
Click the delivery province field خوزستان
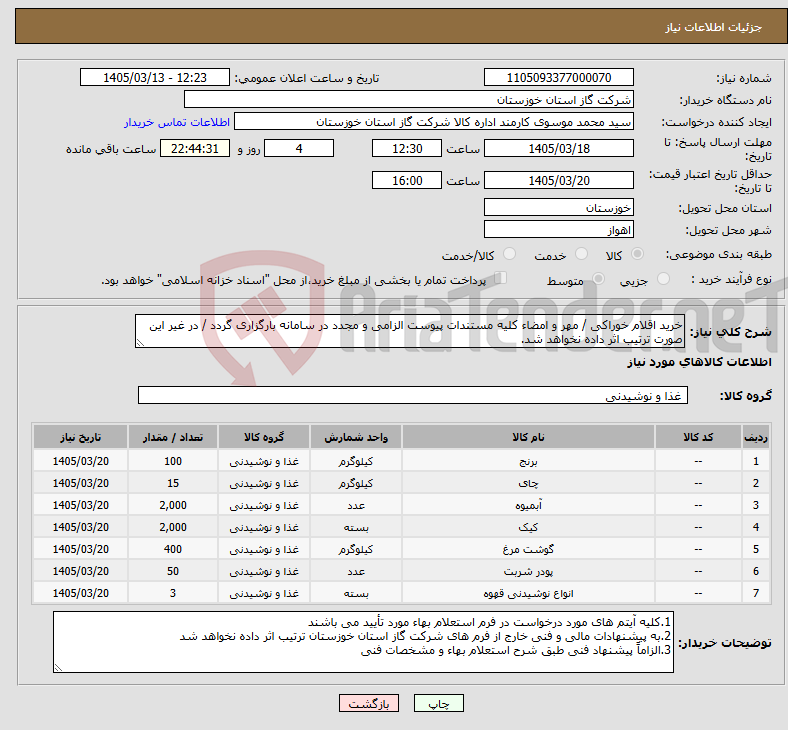point(558,207)
